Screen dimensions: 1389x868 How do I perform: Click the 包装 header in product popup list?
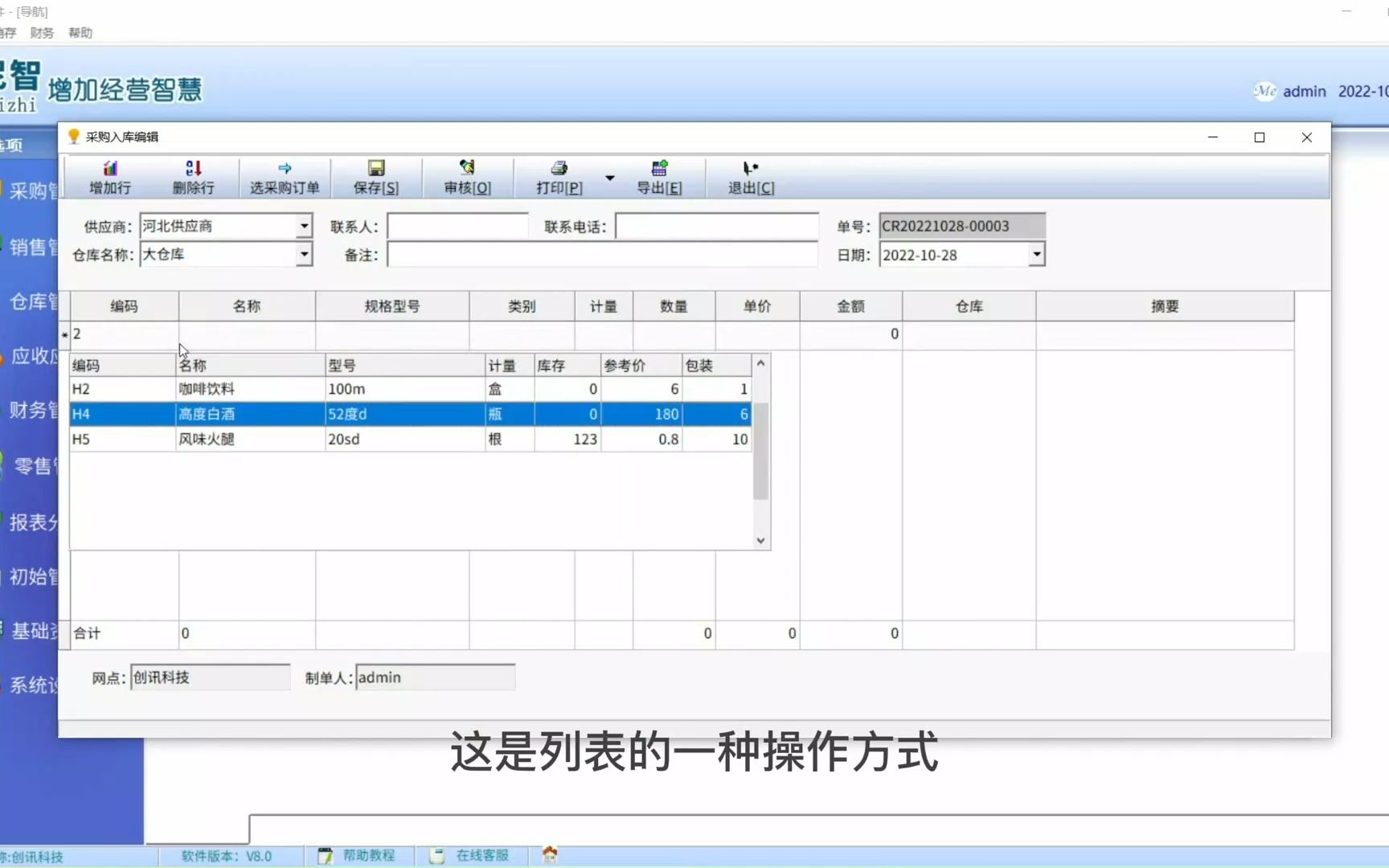(716, 366)
